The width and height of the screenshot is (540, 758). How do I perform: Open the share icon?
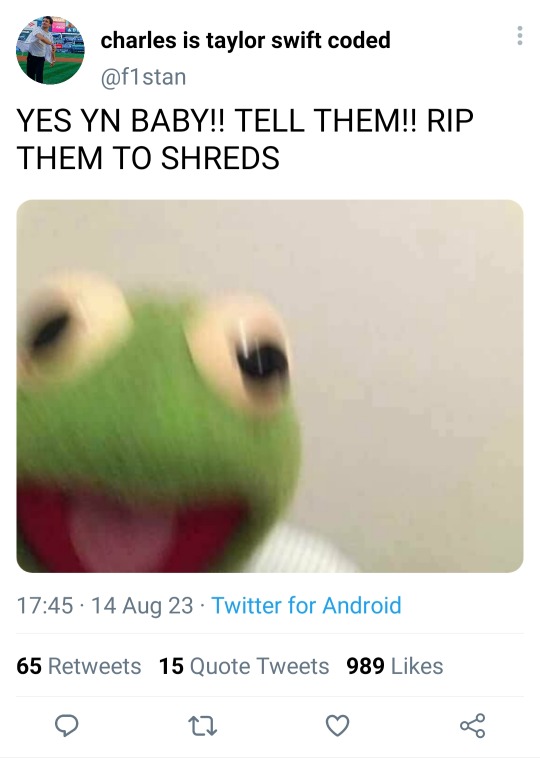(x=472, y=725)
